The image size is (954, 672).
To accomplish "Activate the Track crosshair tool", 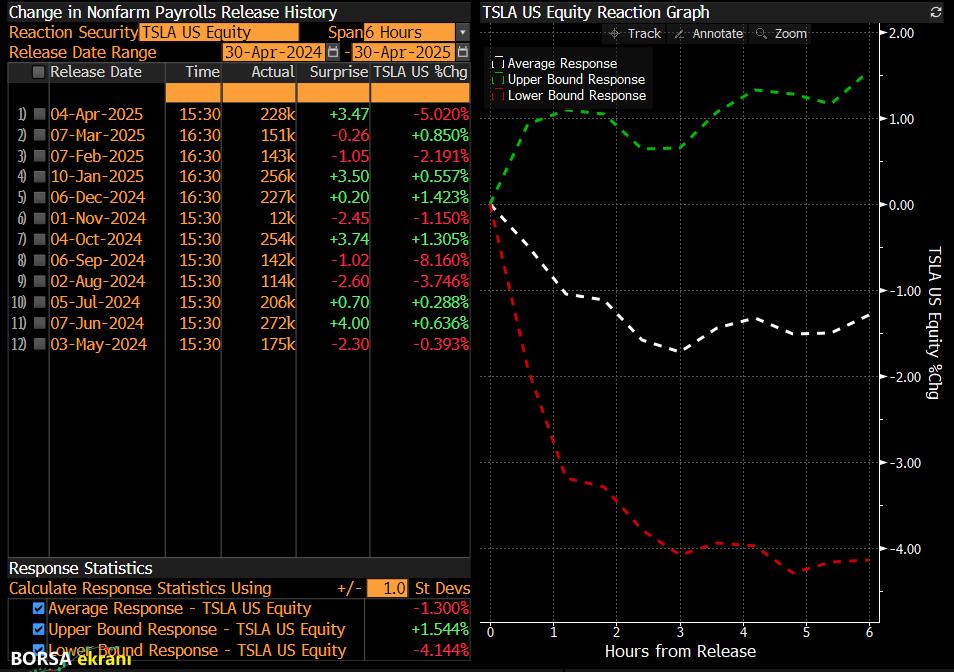I will [635, 33].
